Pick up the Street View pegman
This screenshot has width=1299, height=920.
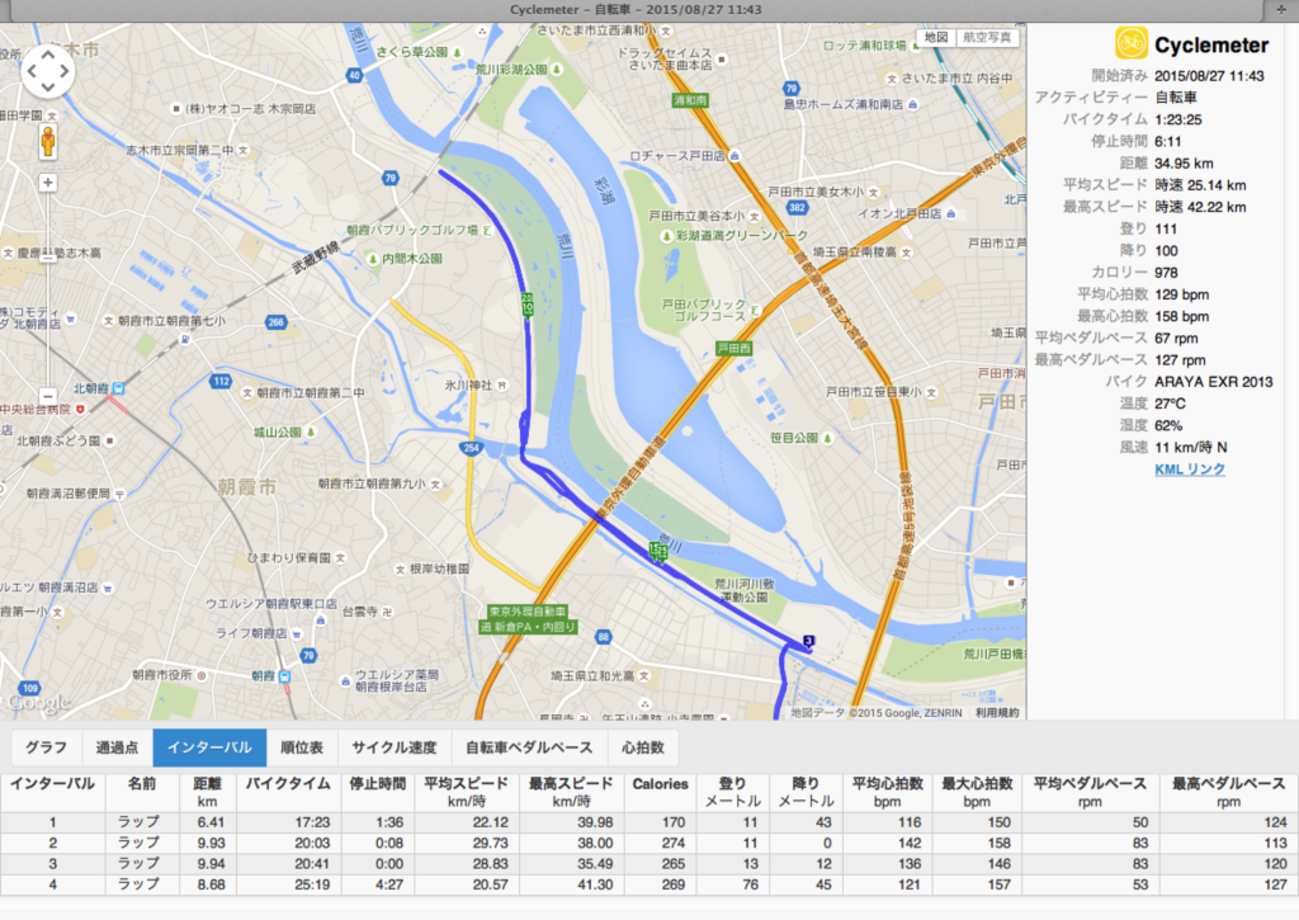[47, 142]
